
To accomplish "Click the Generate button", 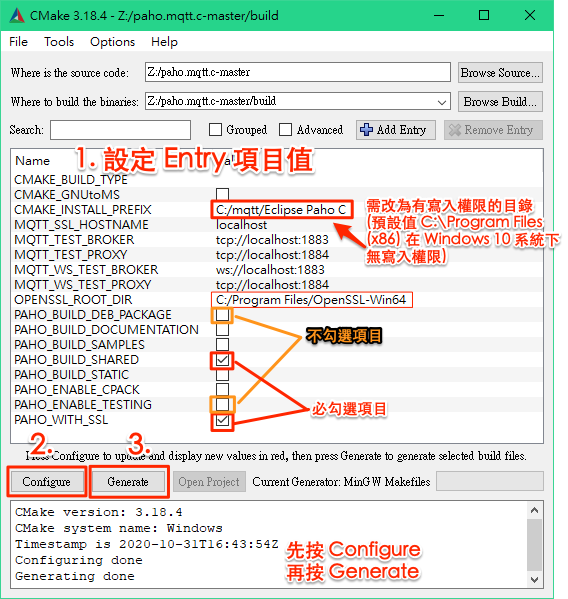I will click(128, 482).
